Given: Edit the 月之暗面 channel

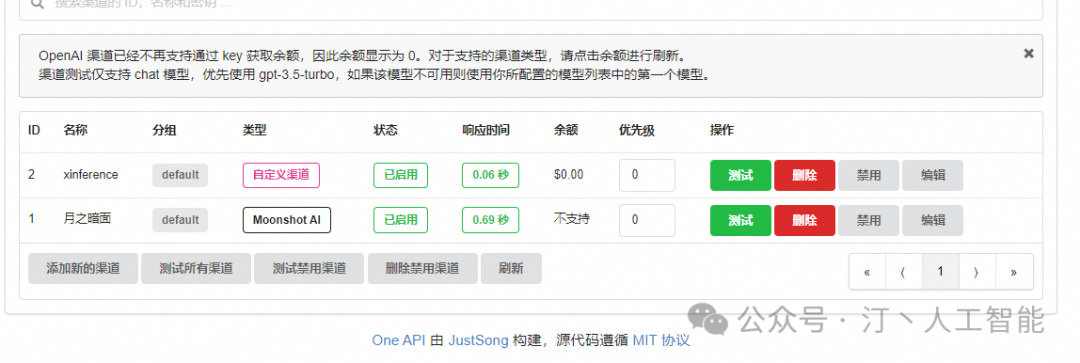Looking at the screenshot, I should [x=933, y=220].
